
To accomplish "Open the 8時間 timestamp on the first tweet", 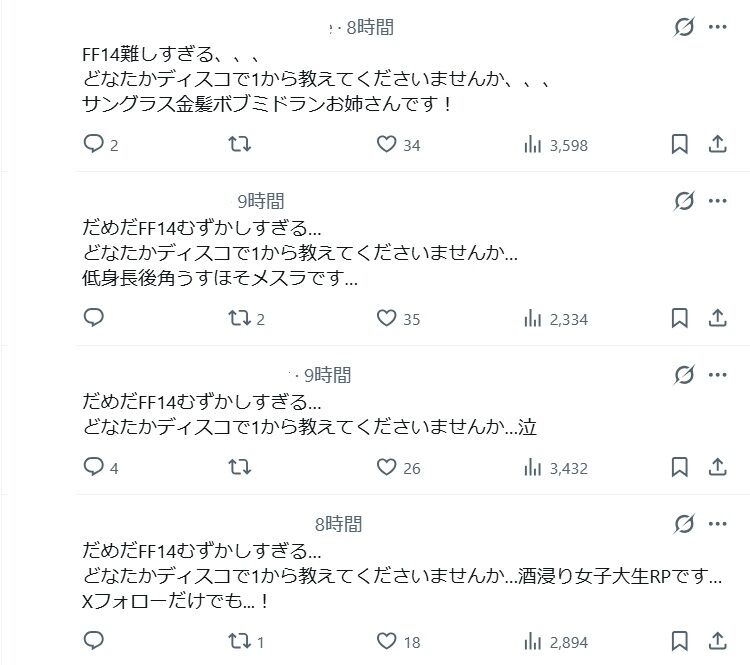I will pos(370,27).
